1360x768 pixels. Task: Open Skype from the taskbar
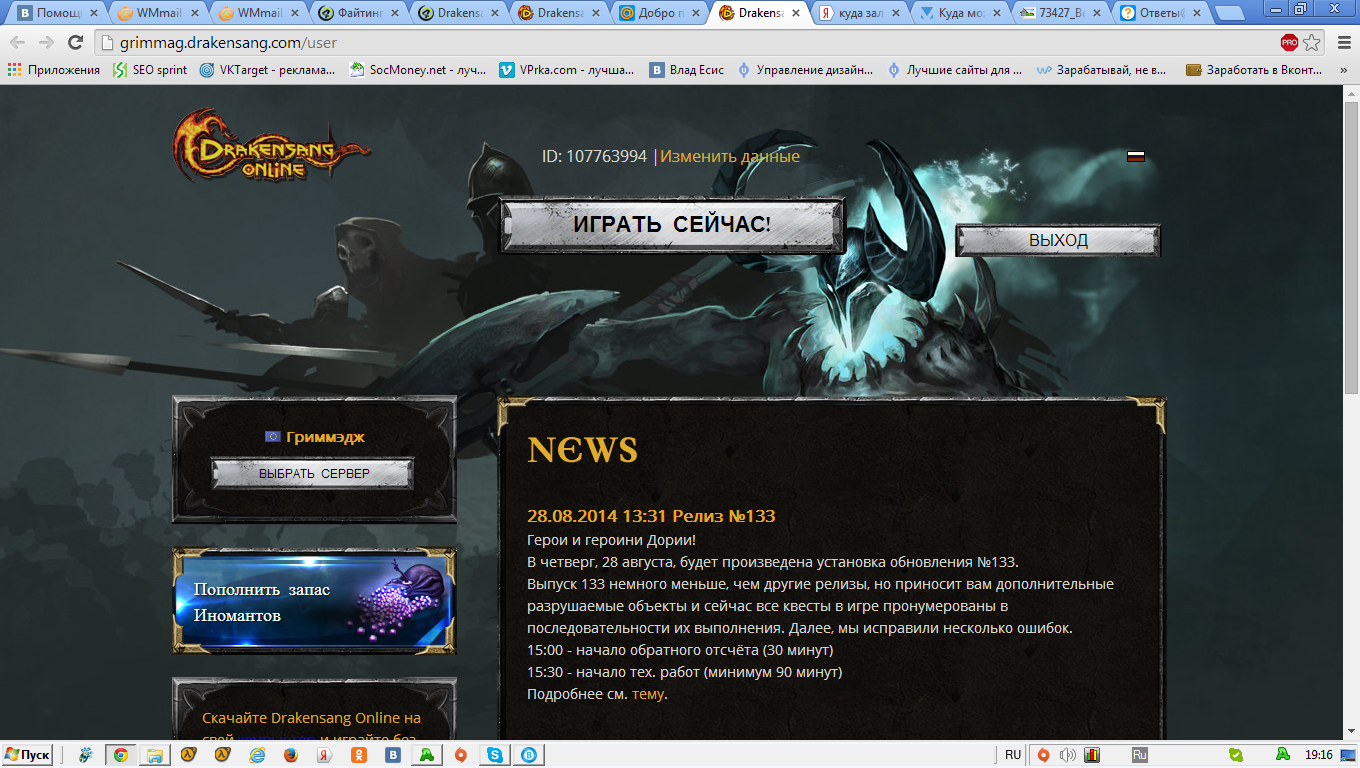(495, 755)
